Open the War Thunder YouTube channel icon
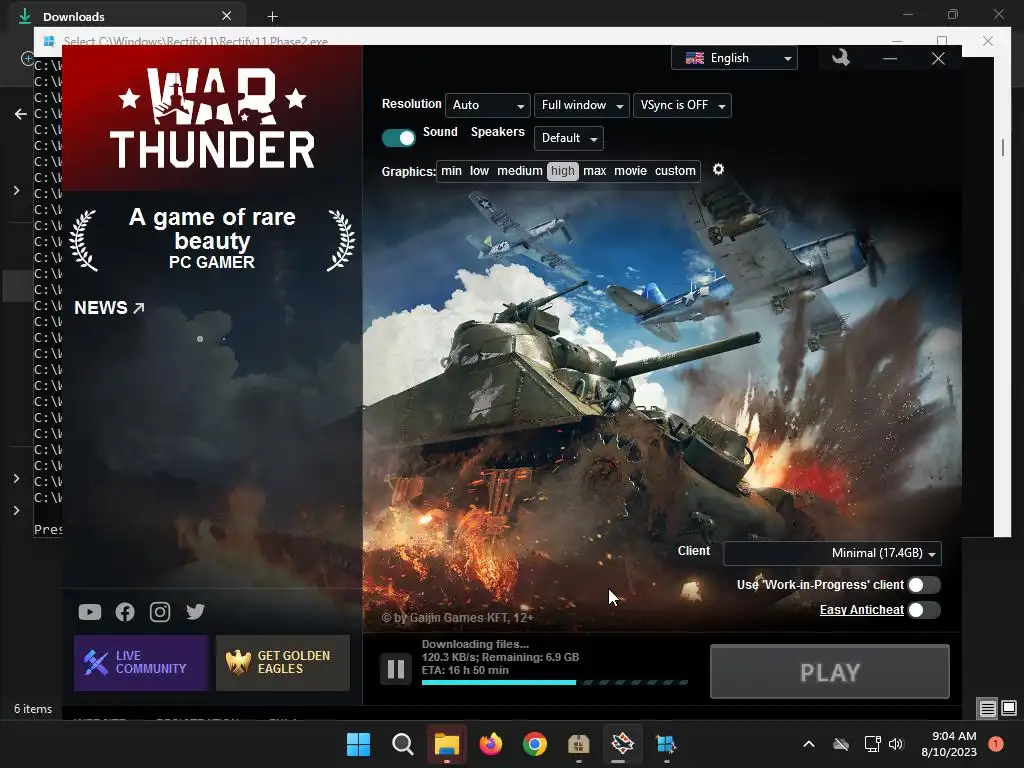 pyautogui.click(x=90, y=612)
